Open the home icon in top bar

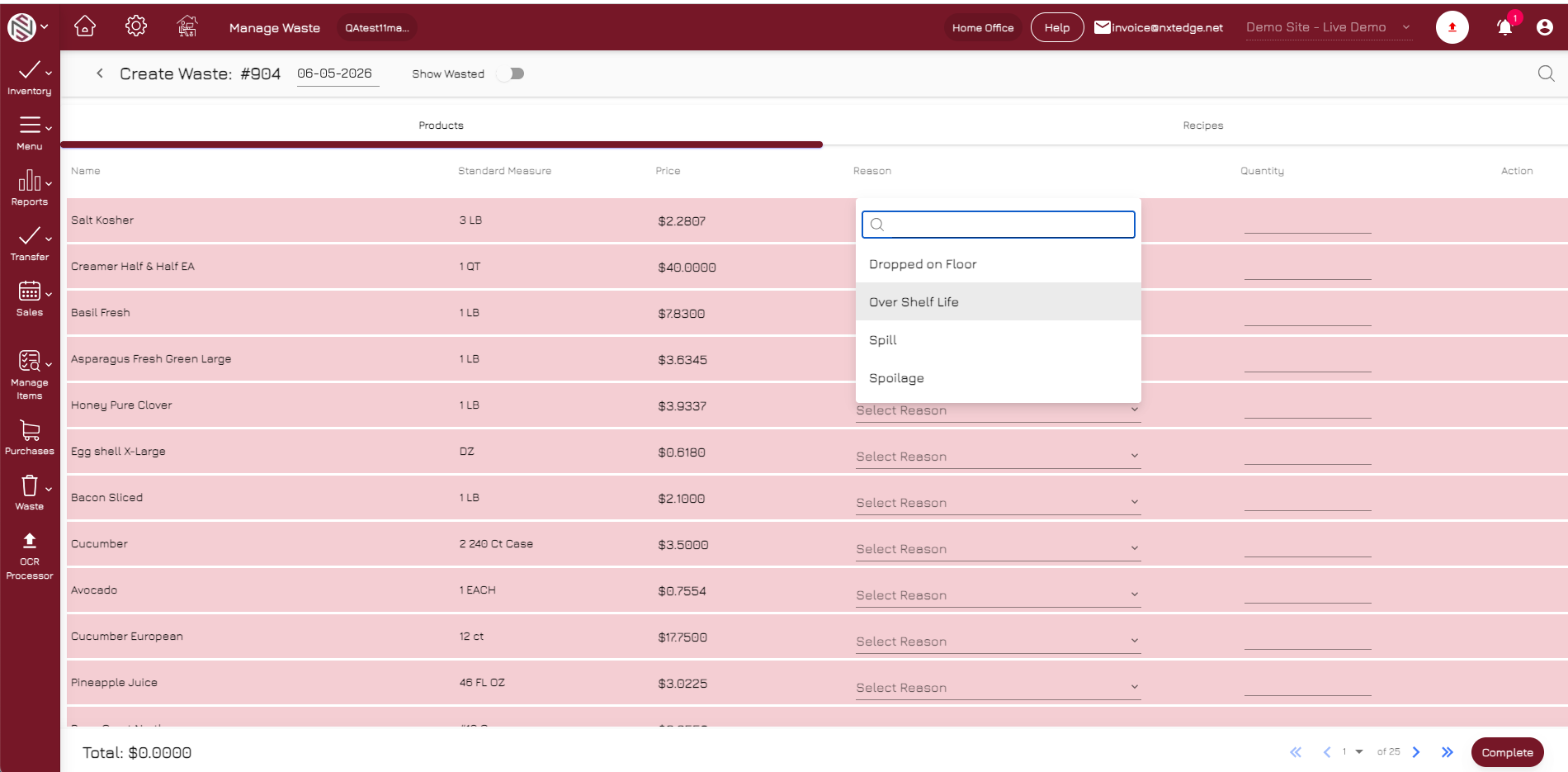(85, 26)
